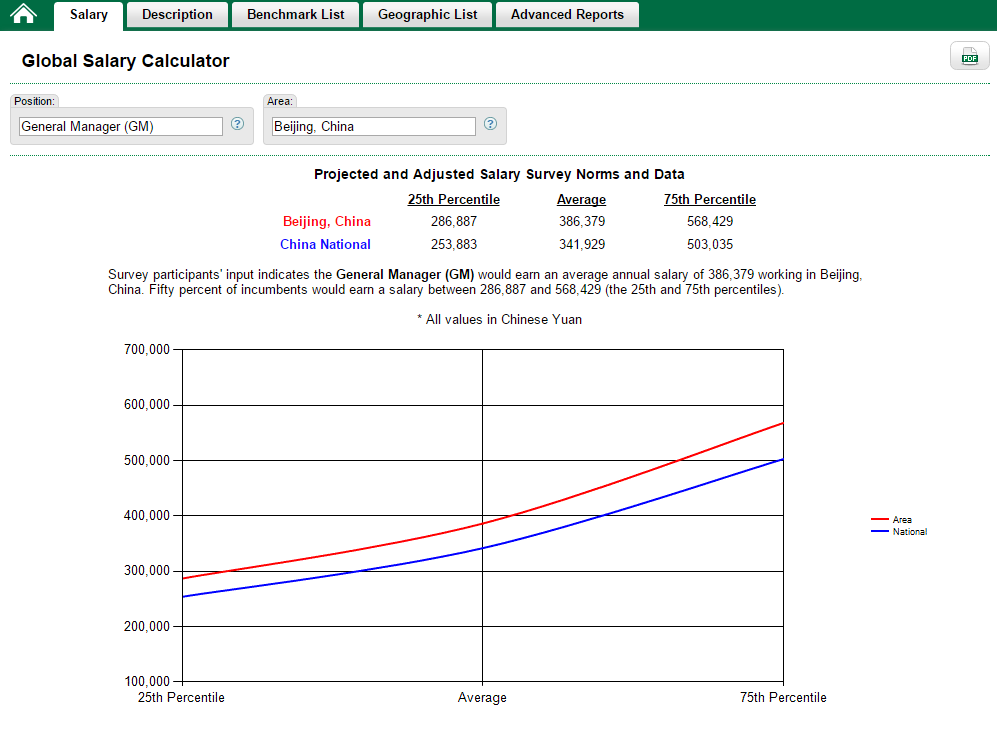
Task: Click the 75th Percentile column header
Action: (x=710, y=200)
